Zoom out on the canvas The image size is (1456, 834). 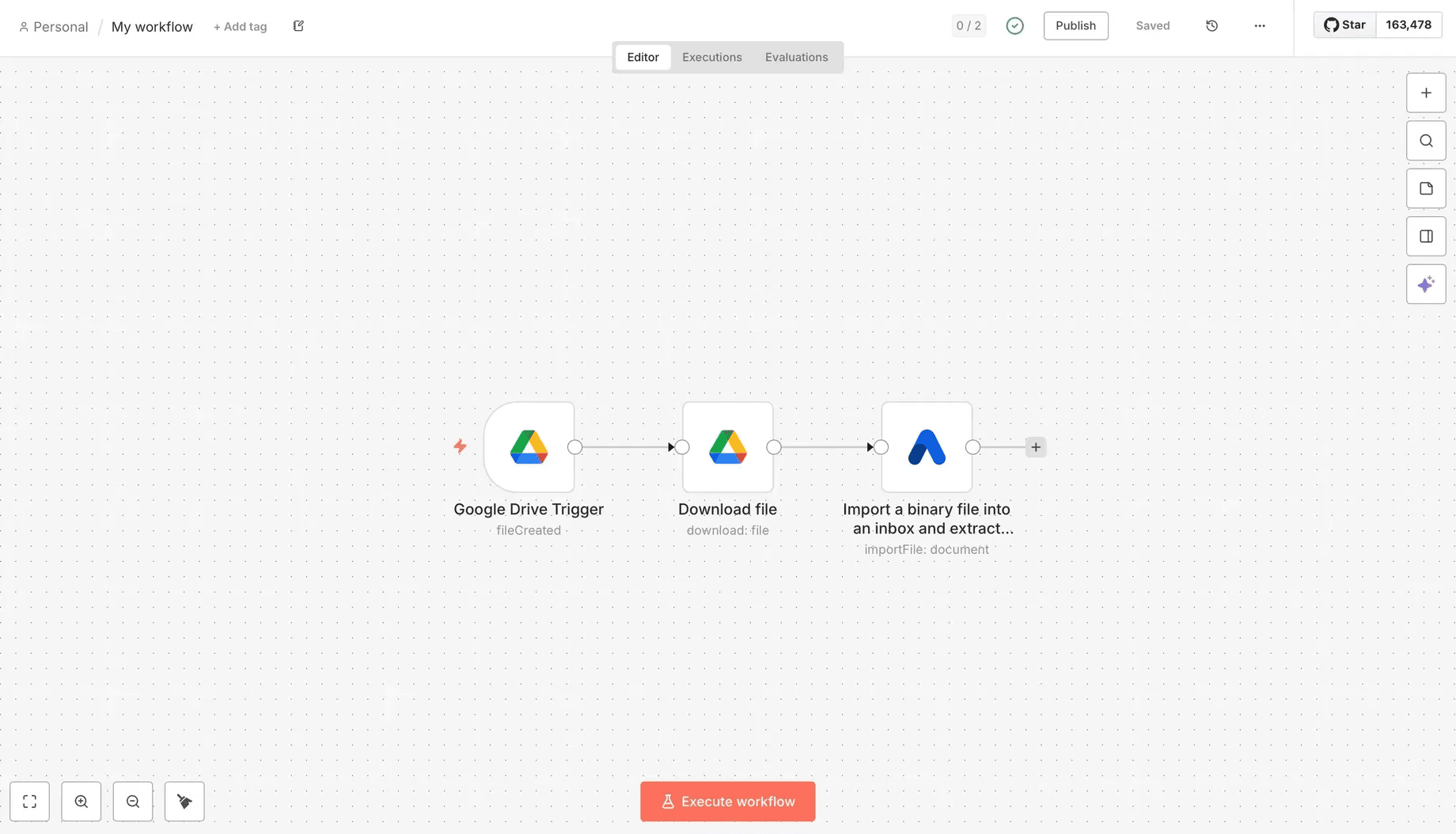132,801
